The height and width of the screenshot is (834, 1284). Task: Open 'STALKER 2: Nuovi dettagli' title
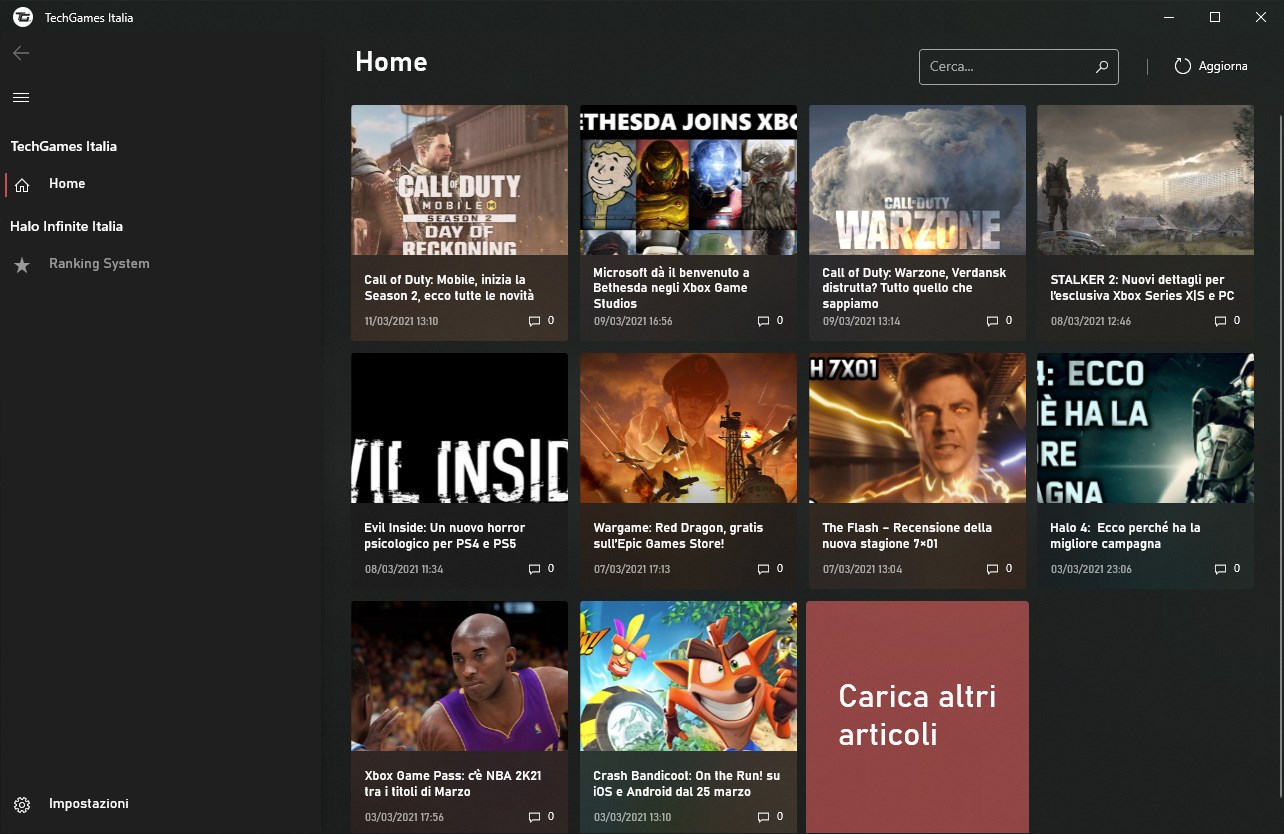(x=1142, y=288)
